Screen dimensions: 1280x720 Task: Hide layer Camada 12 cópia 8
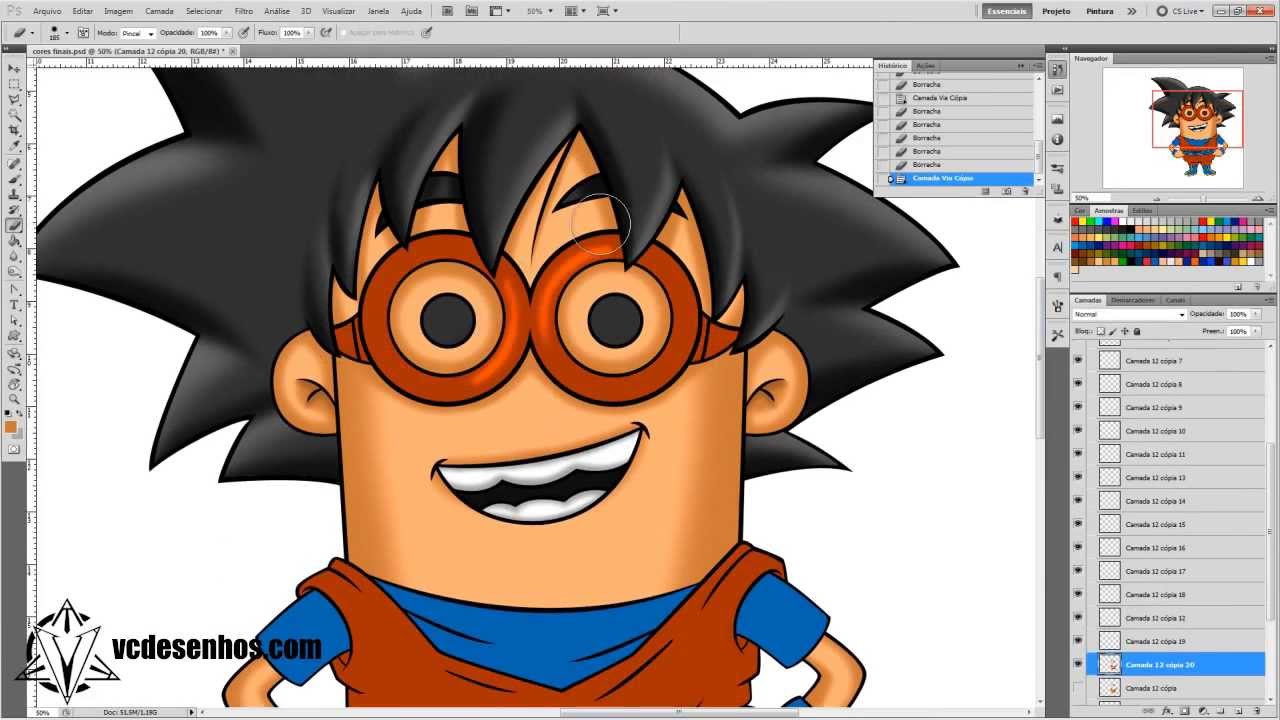pos(1078,384)
